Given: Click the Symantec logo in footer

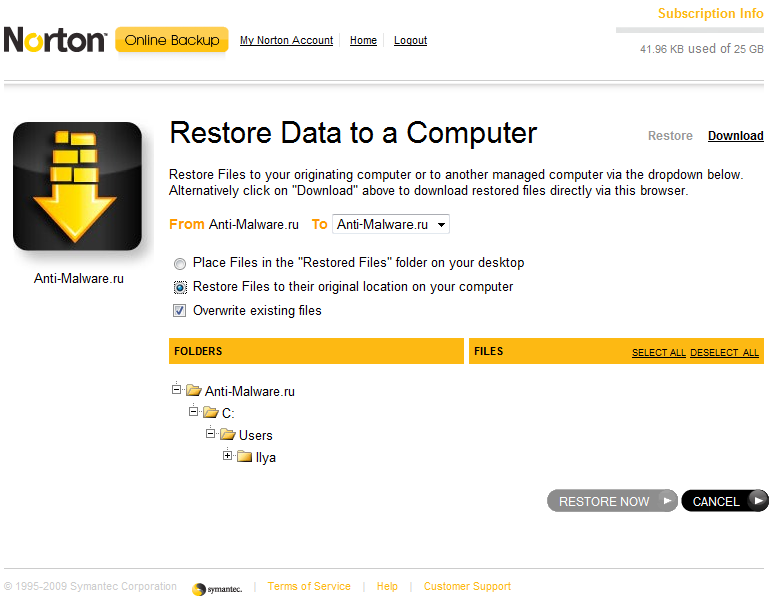Looking at the screenshot, I should tap(217, 588).
